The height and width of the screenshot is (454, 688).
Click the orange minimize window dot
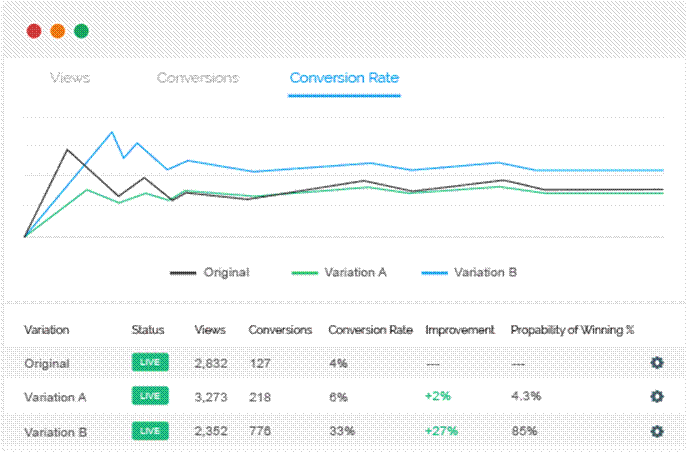(58, 31)
